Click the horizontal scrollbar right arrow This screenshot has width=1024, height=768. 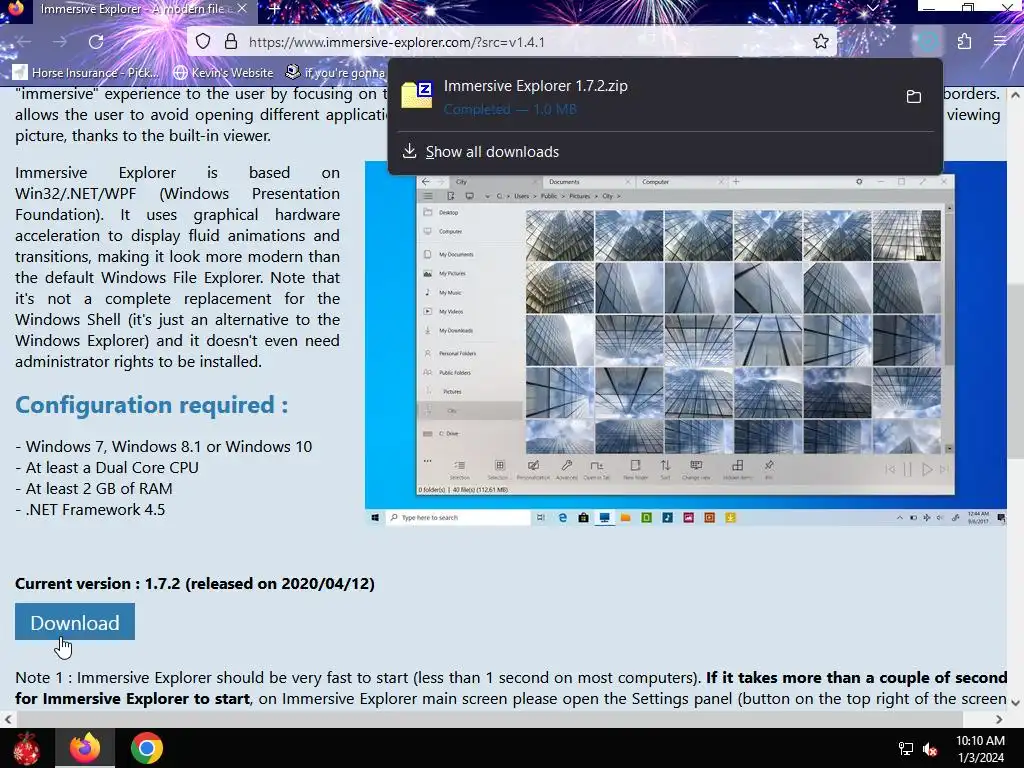click(999, 719)
